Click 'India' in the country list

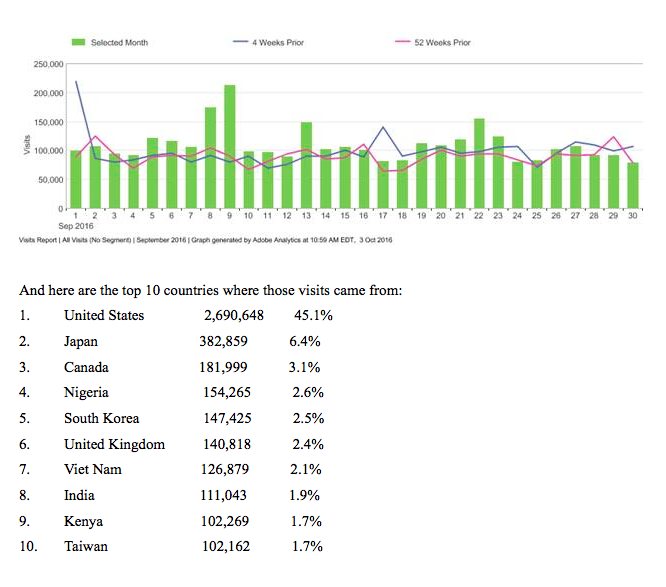(79, 495)
